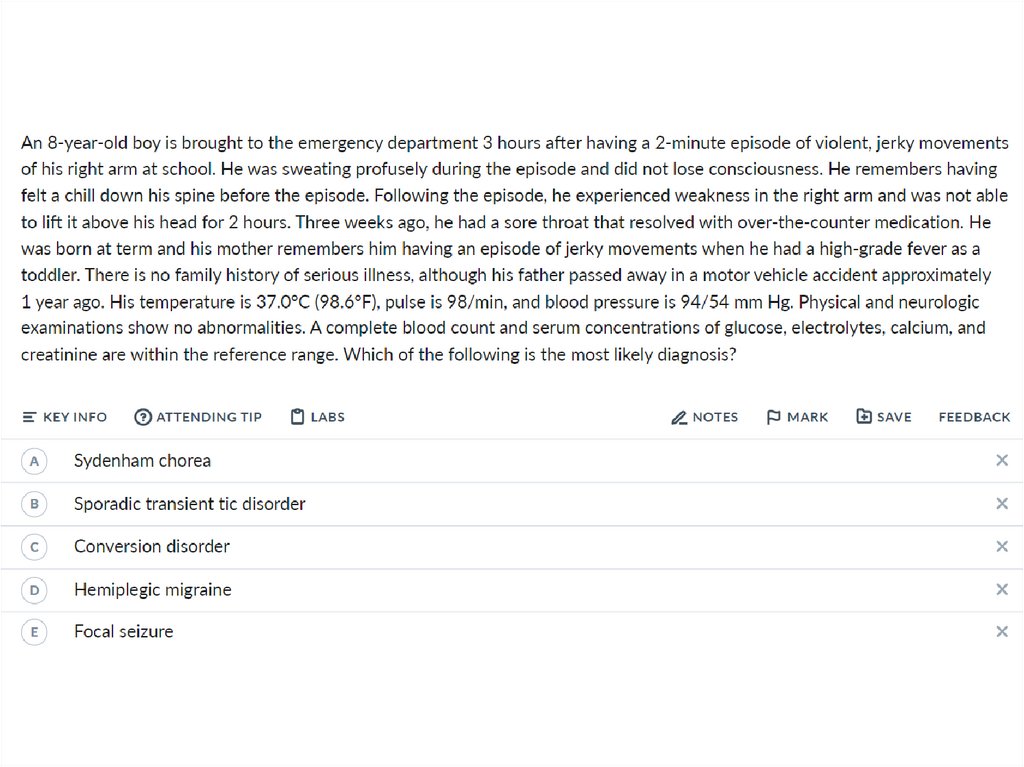Cross out the Sydenham chorea option
The image size is (1024, 767).
coord(1001,461)
